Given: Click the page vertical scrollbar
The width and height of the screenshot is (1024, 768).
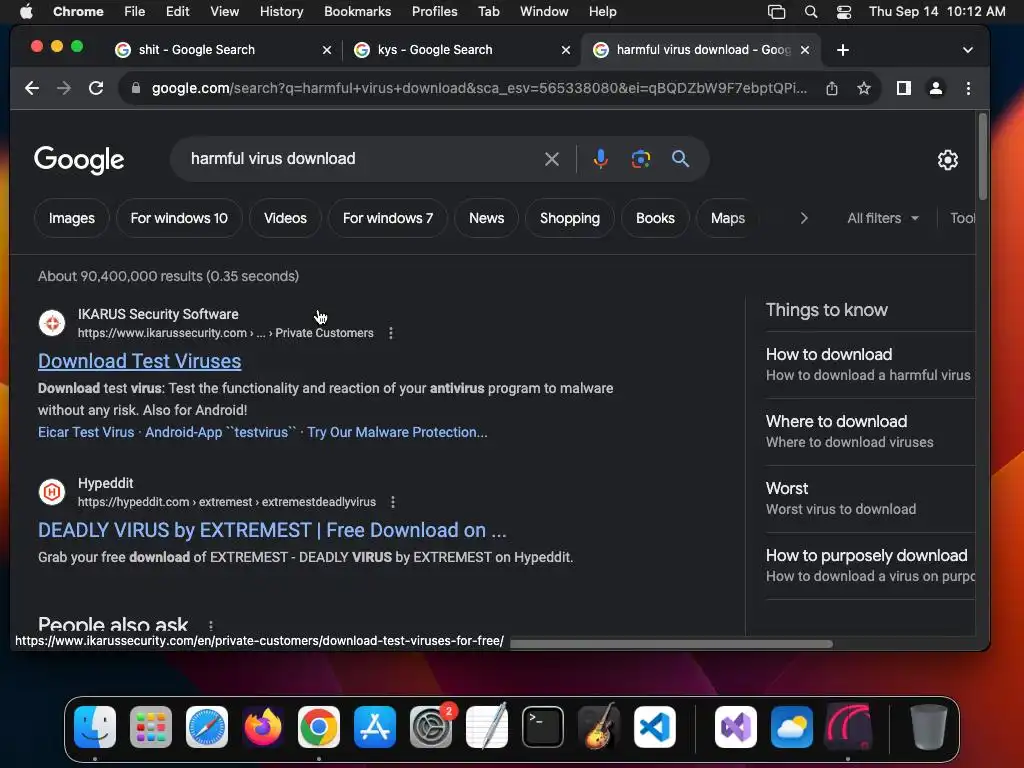Looking at the screenshot, I should point(982,157).
